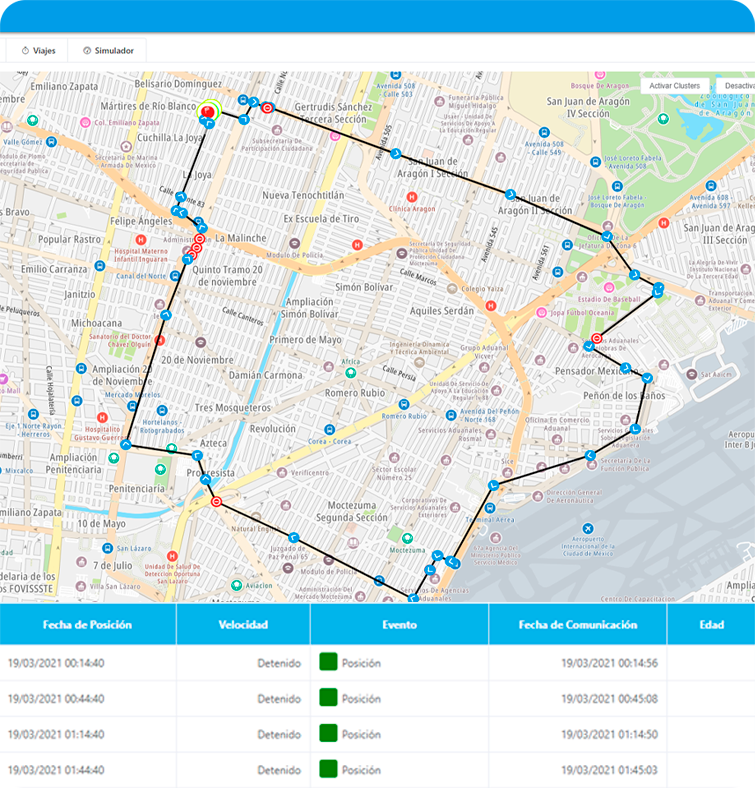
Task: Sort the table by Fecha de Comunicación
Action: [x=577, y=625]
